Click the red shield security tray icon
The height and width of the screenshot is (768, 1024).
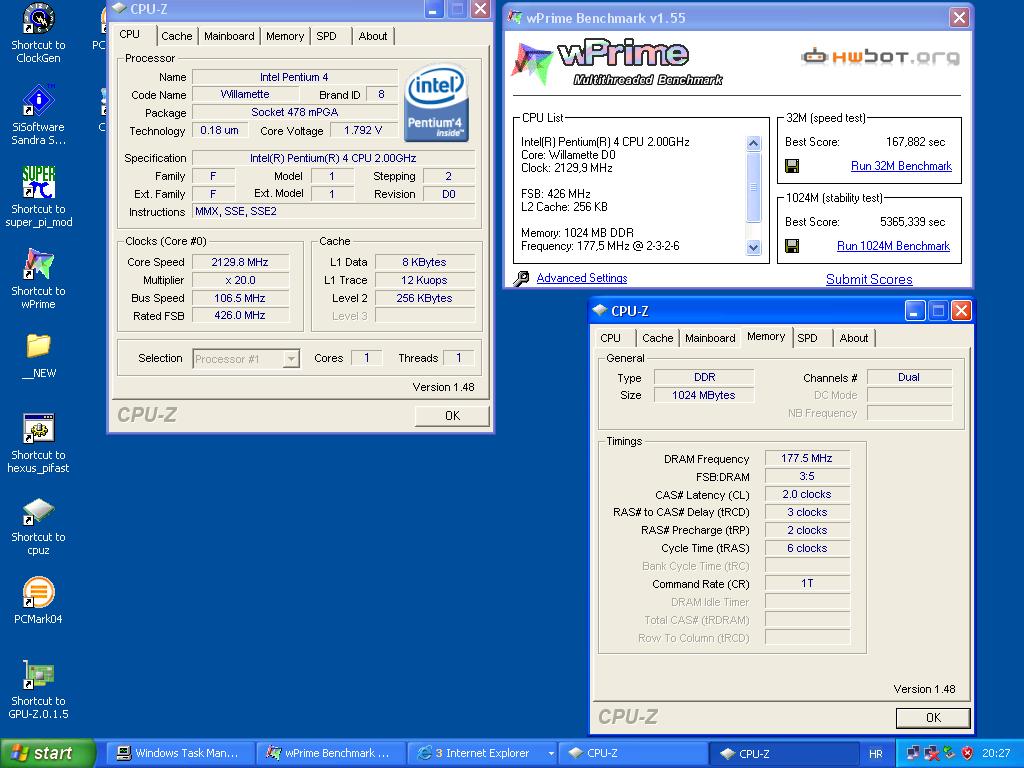968,753
